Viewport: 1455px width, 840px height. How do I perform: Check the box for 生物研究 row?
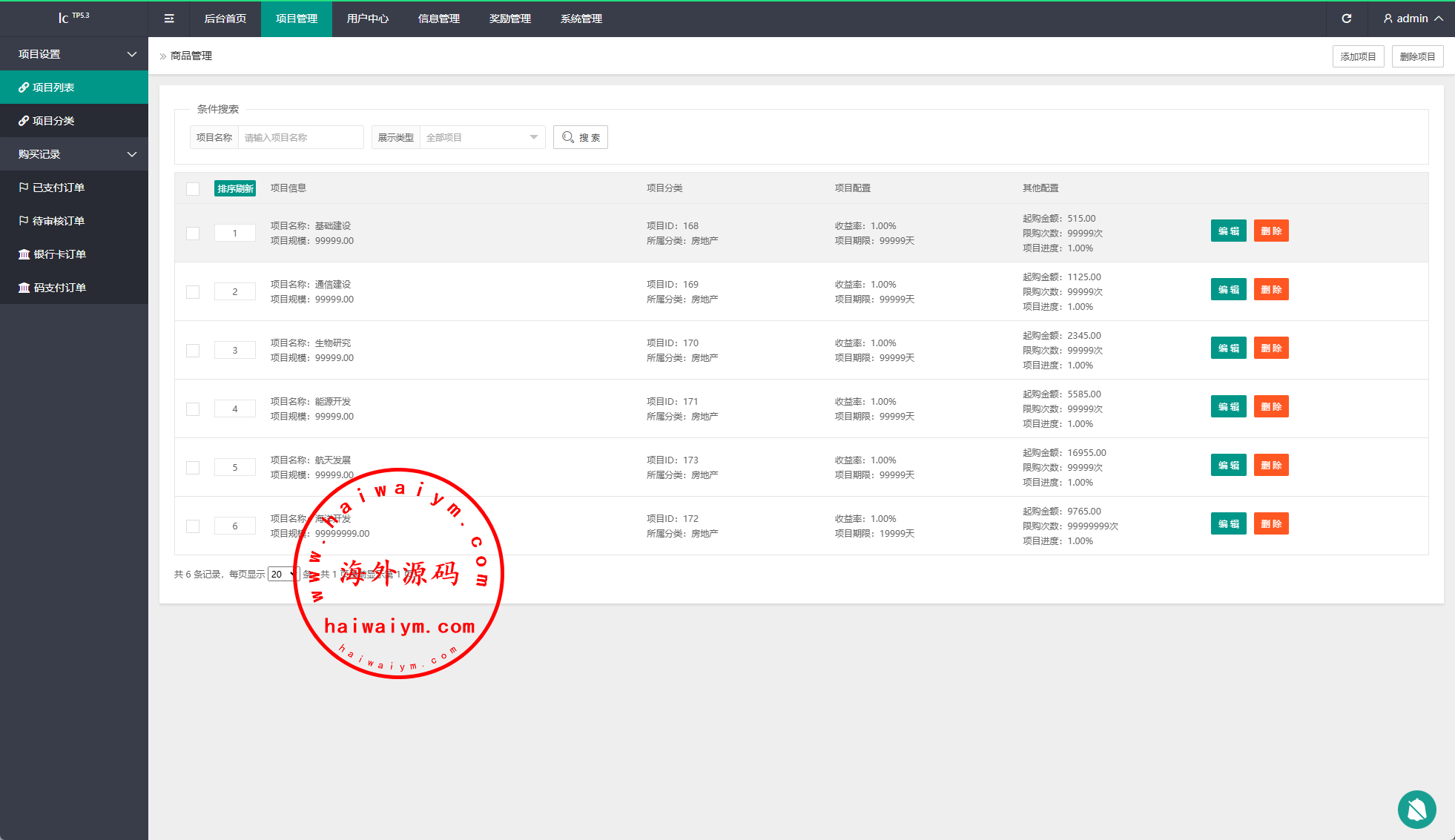pyautogui.click(x=193, y=350)
